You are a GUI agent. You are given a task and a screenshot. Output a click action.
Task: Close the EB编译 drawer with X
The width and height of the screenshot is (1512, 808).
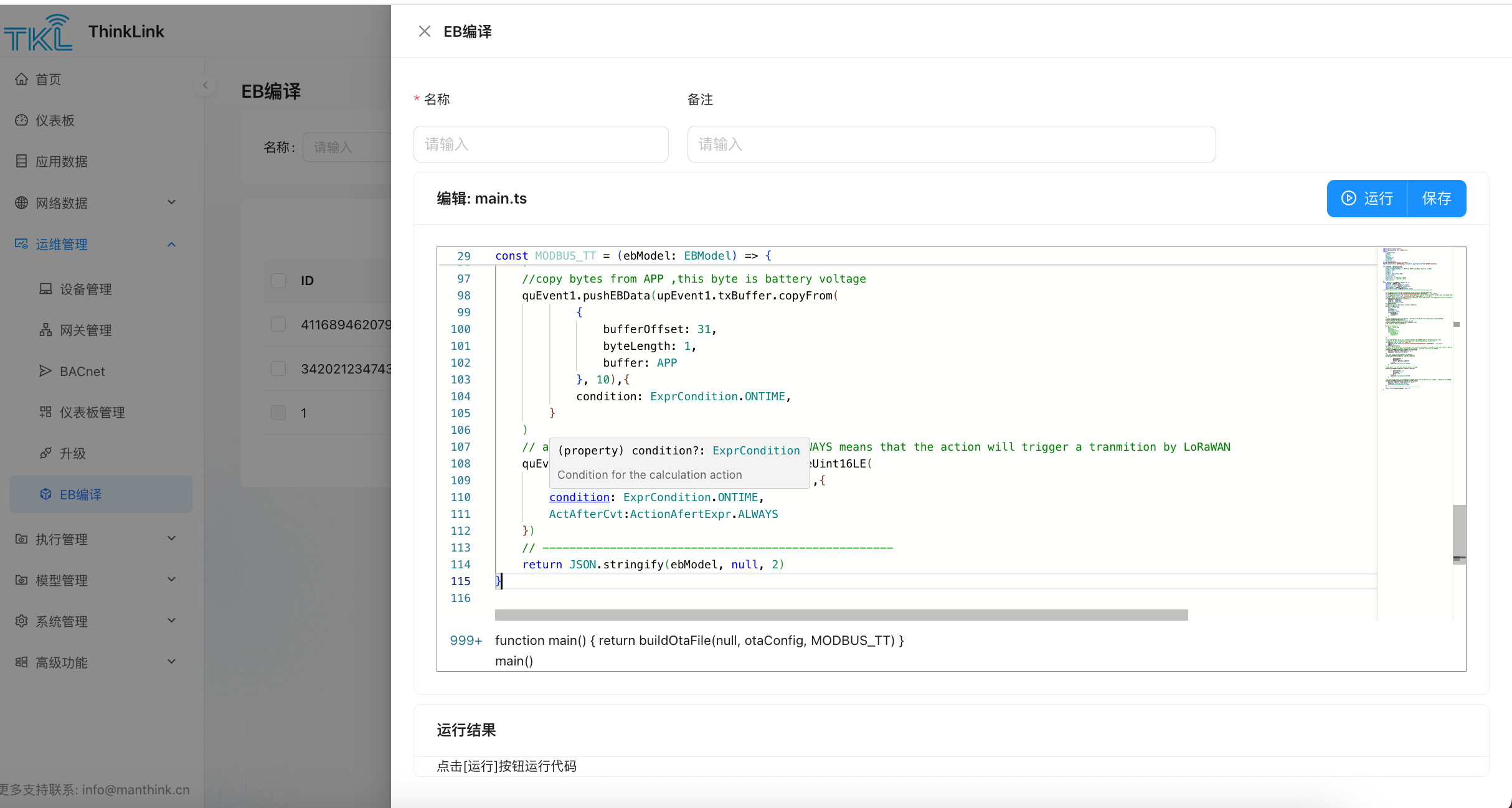coord(425,31)
